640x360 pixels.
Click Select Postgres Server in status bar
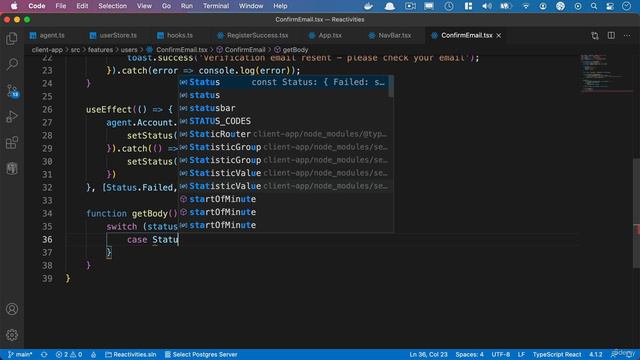(x=201, y=354)
